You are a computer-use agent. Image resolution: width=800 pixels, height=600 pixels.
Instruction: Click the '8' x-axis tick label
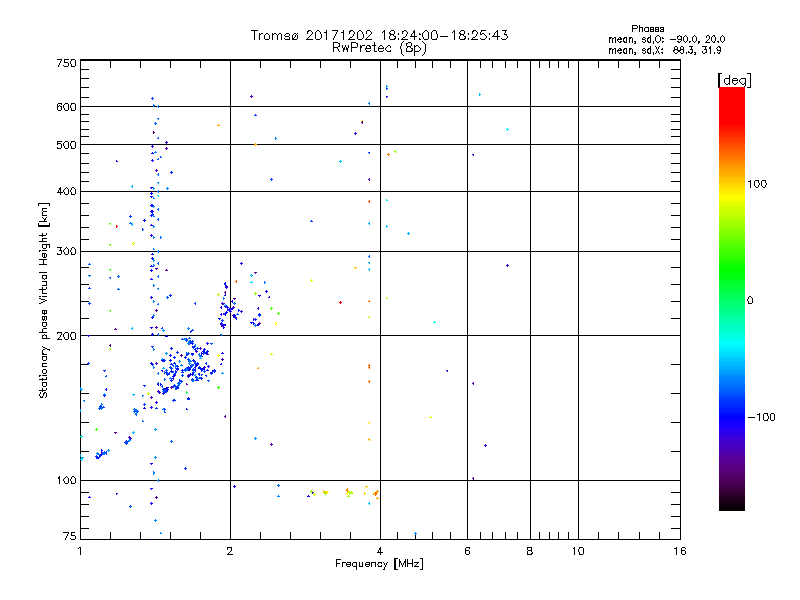pyautogui.click(x=530, y=551)
